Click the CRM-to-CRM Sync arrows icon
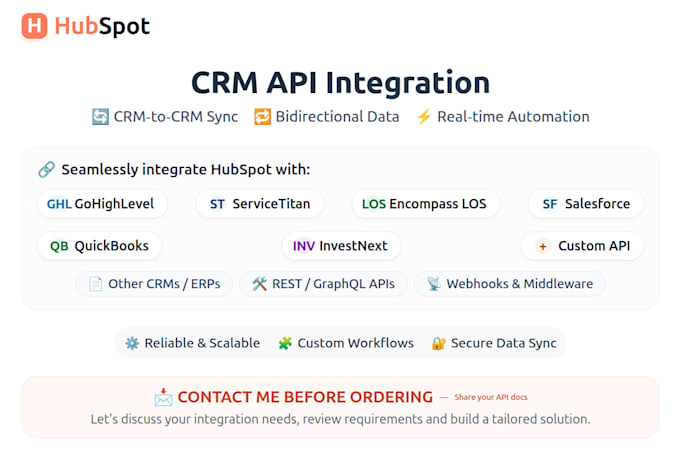The height and width of the screenshot is (450, 680). click(x=100, y=117)
